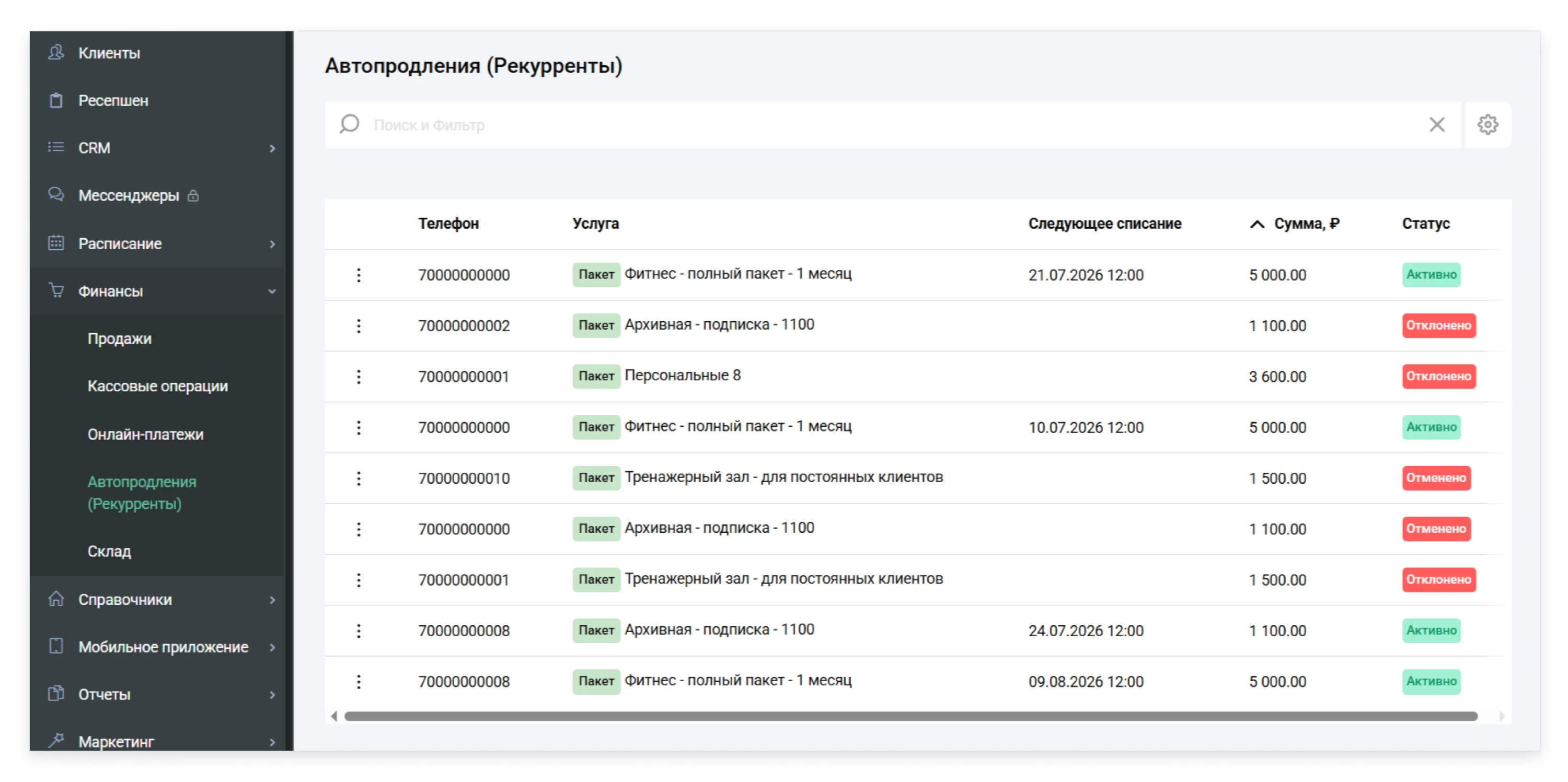The image size is (1568, 782).
Task: Click the Расписание calendar icon
Action: tap(55, 243)
